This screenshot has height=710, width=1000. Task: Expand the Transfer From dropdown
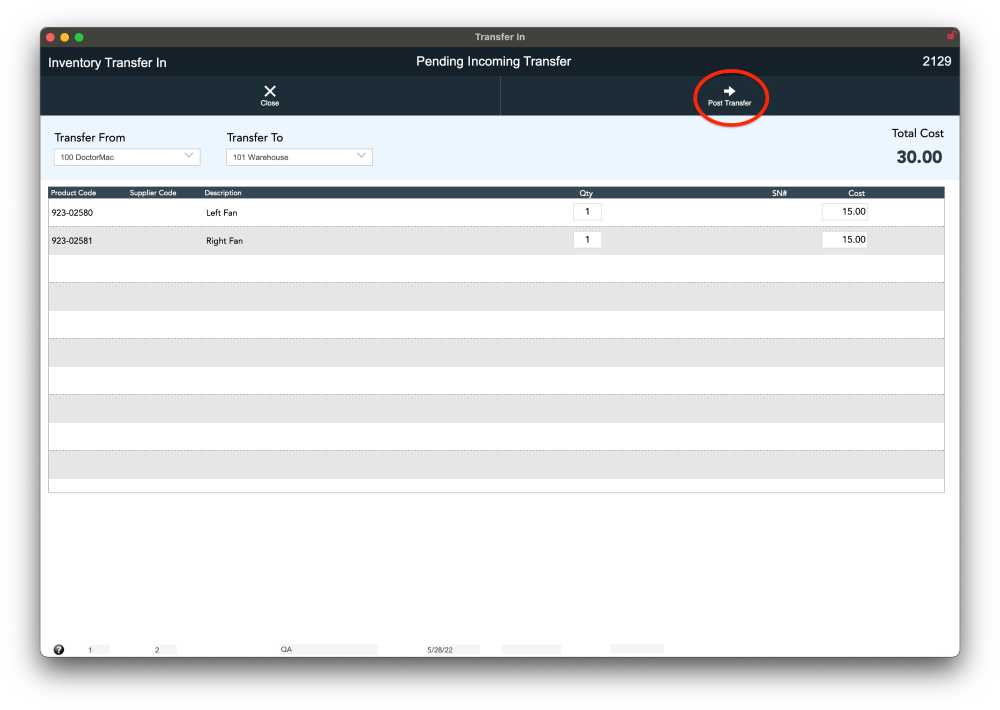(127, 157)
